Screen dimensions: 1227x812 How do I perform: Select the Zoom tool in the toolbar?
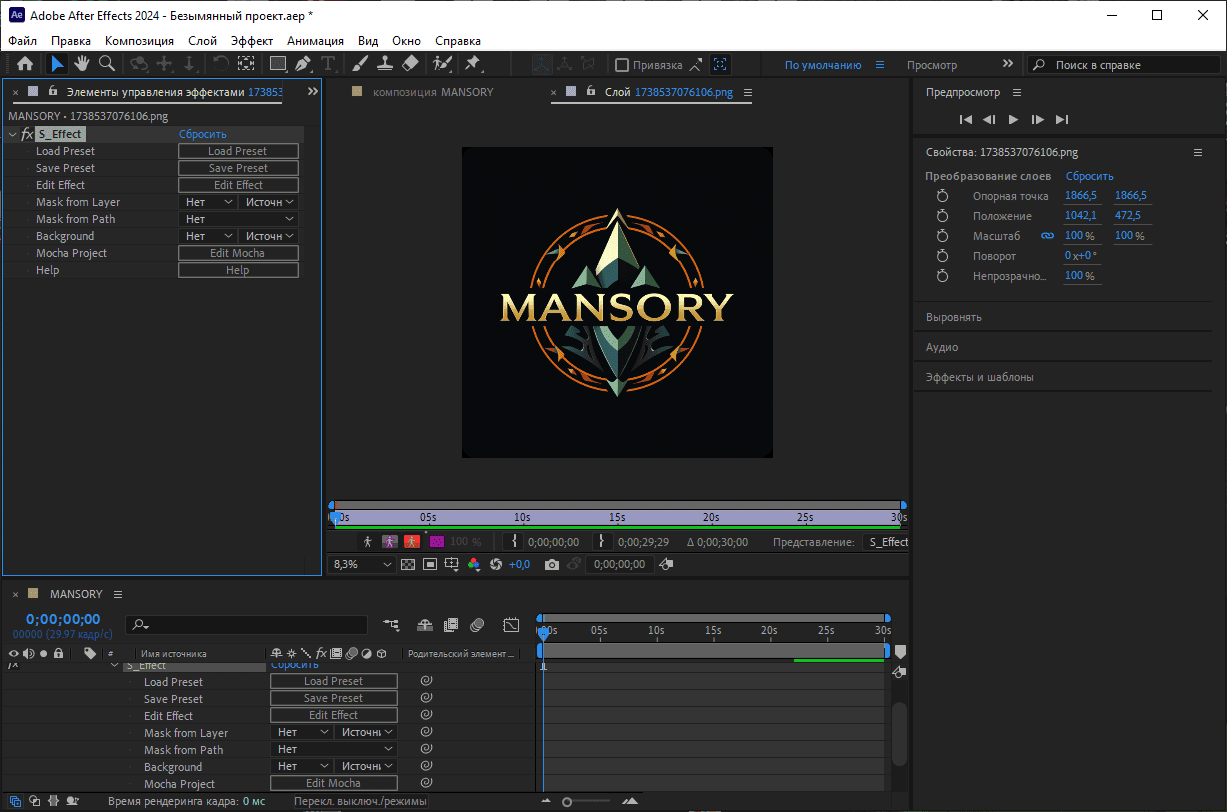tap(106, 64)
